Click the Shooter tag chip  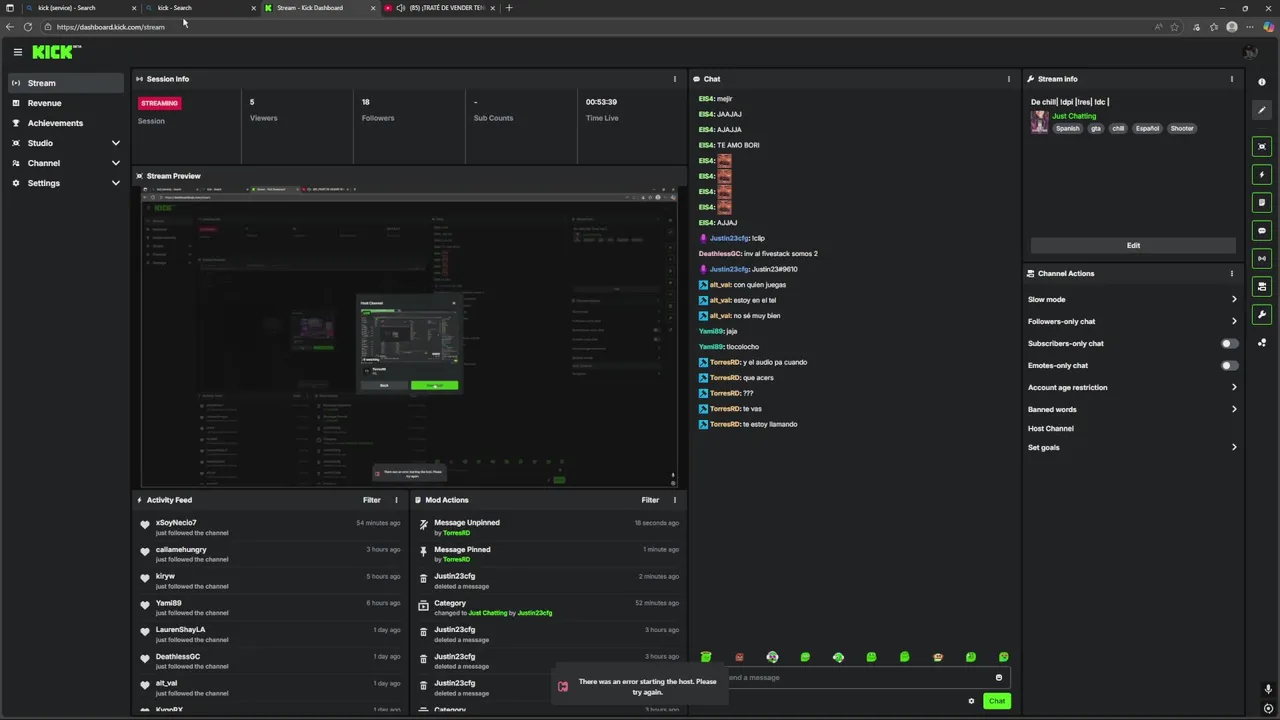pyautogui.click(x=1182, y=128)
